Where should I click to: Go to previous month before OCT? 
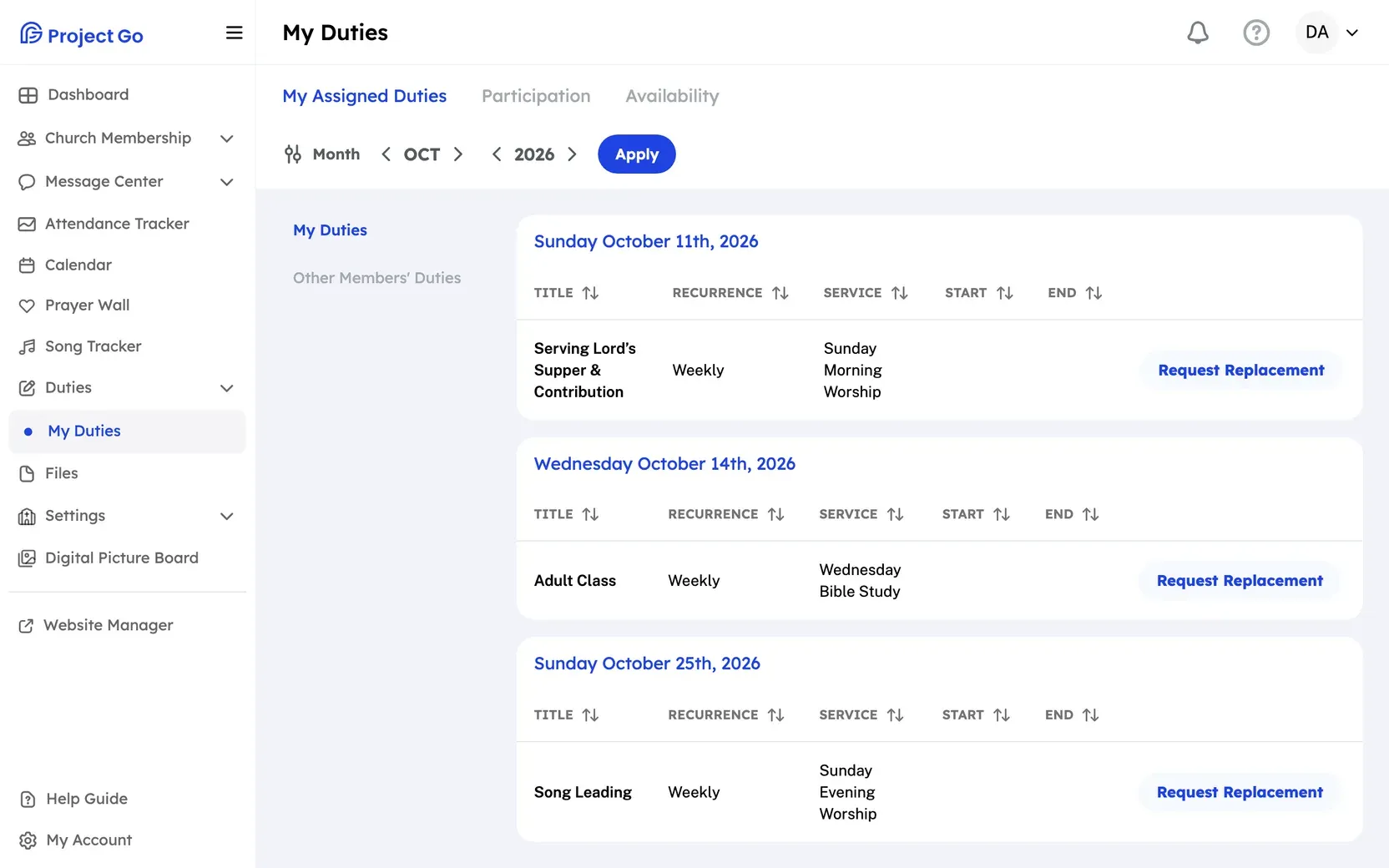click(x=386, y=154)
